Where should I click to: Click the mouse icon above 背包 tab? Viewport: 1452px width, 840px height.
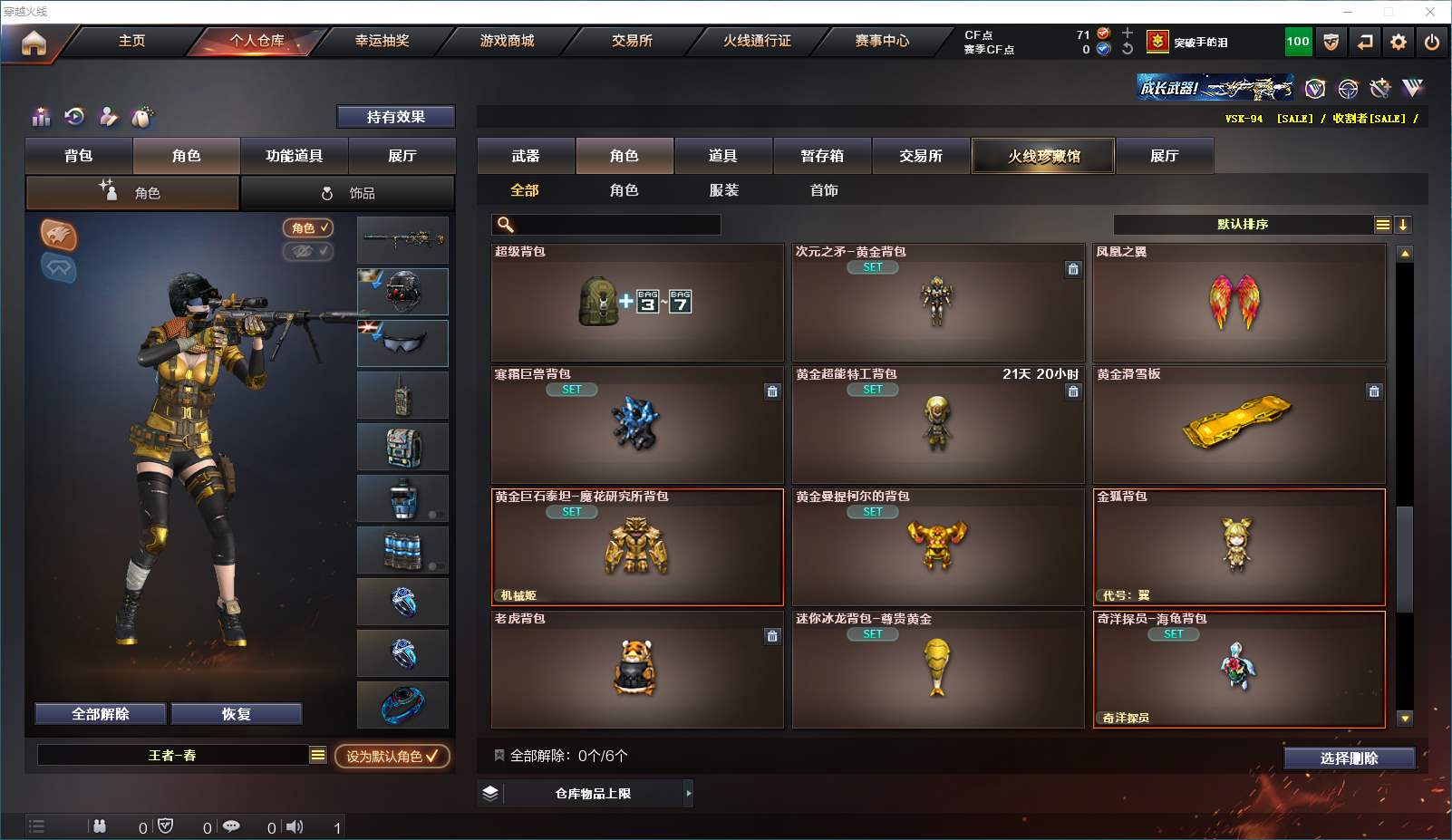coord(142,117)
